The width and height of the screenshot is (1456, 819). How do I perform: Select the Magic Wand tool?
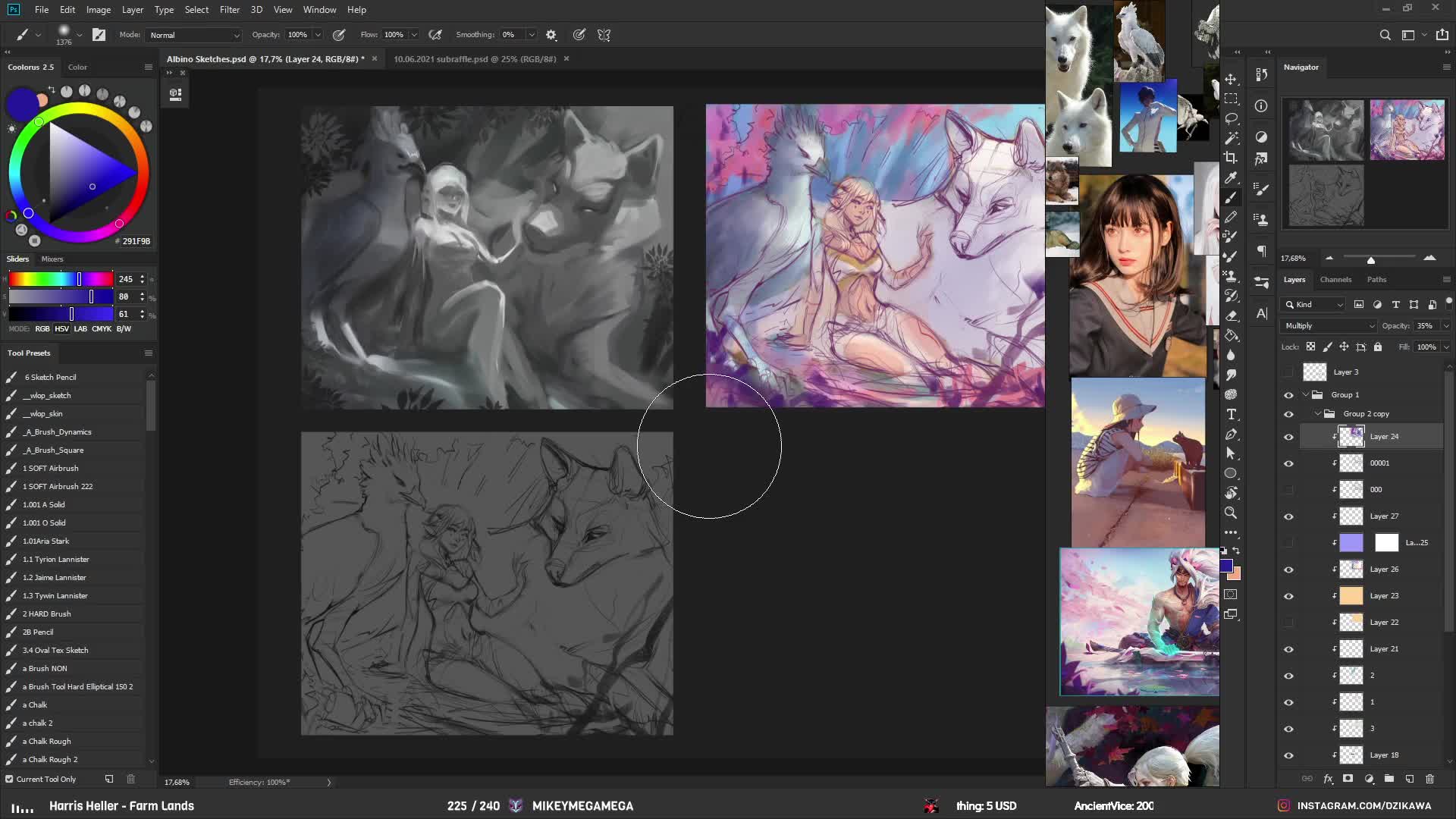(x=1231, y=138)
